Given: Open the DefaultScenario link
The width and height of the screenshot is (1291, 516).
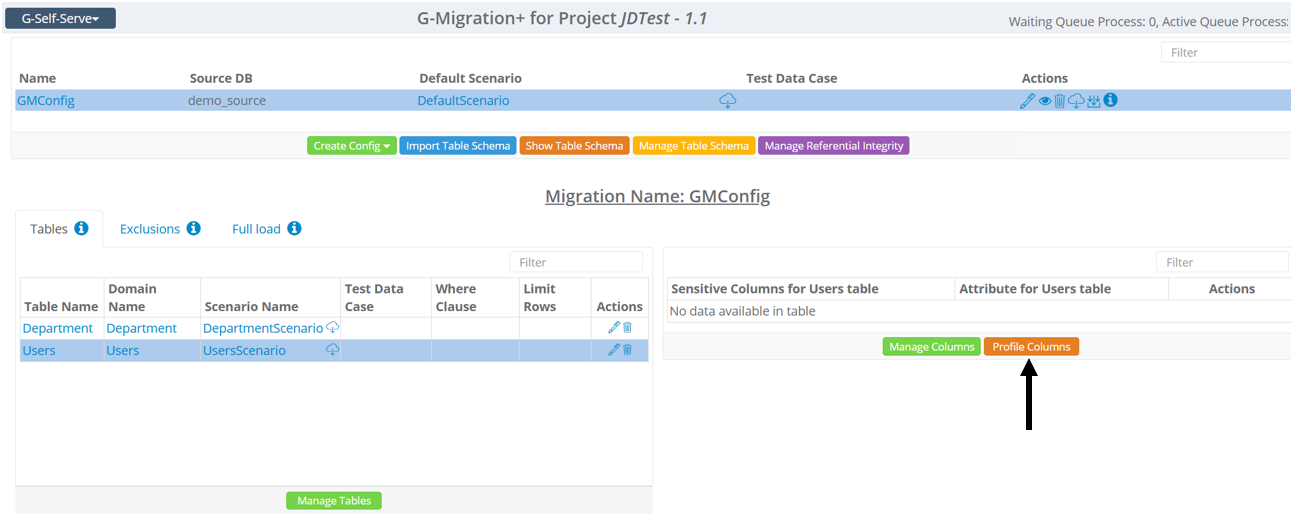Looking at the screenshot, I should (463, 101).
